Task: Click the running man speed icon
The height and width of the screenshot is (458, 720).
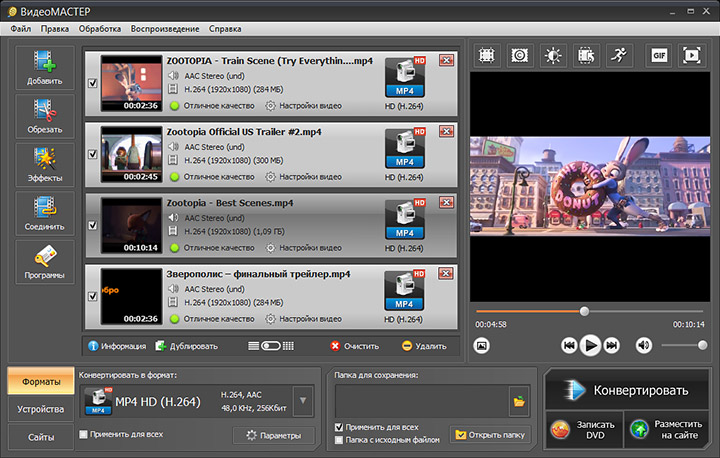Action: coord(619,56)
